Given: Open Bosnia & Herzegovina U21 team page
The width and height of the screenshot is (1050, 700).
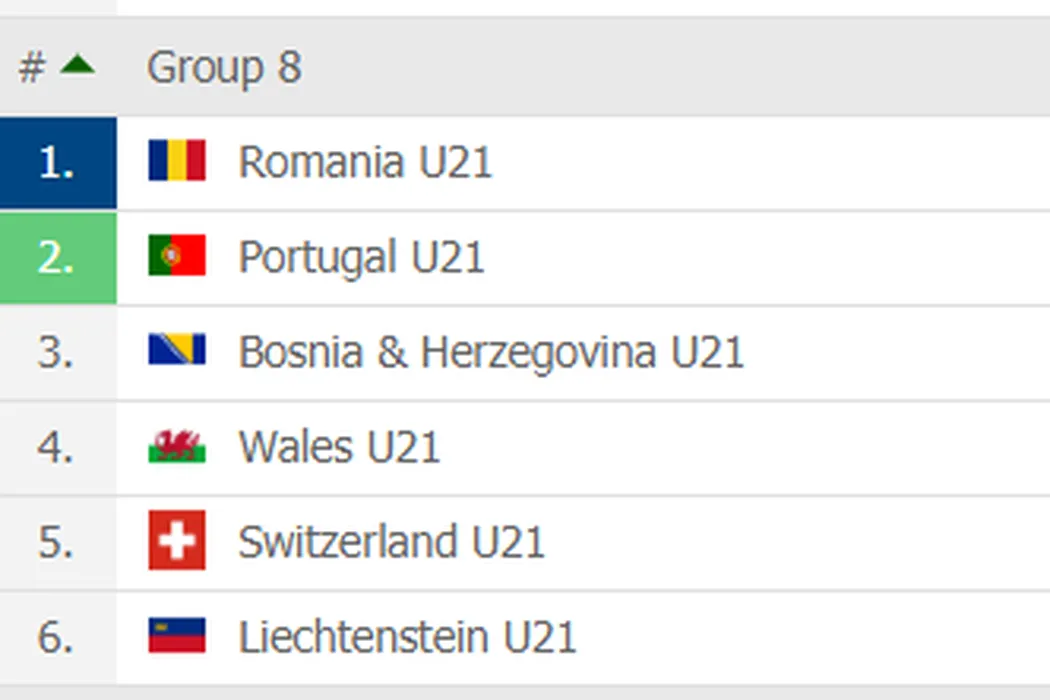Looking at the screenshot, I should tap(491, 352).
